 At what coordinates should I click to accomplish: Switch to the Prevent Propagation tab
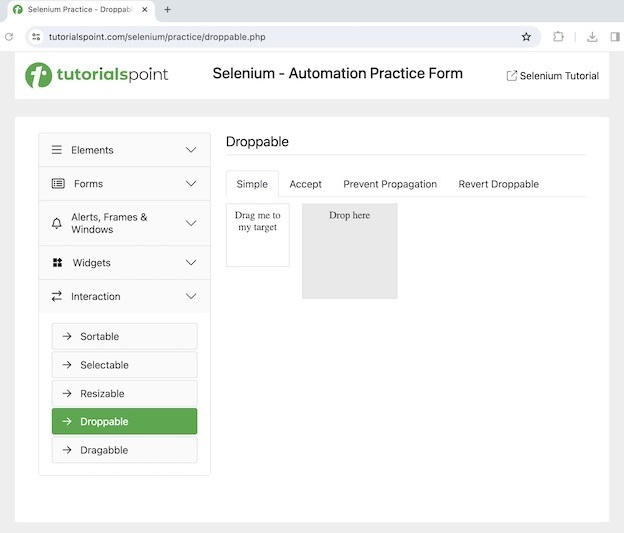[x=390, y=184]
